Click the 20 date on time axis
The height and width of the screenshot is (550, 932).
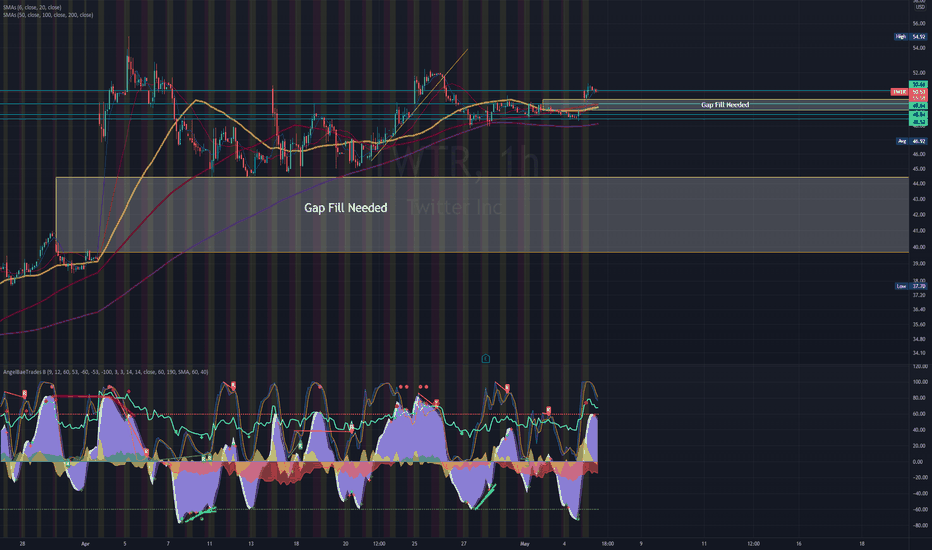pyautogui.click(x=345, y=543)
